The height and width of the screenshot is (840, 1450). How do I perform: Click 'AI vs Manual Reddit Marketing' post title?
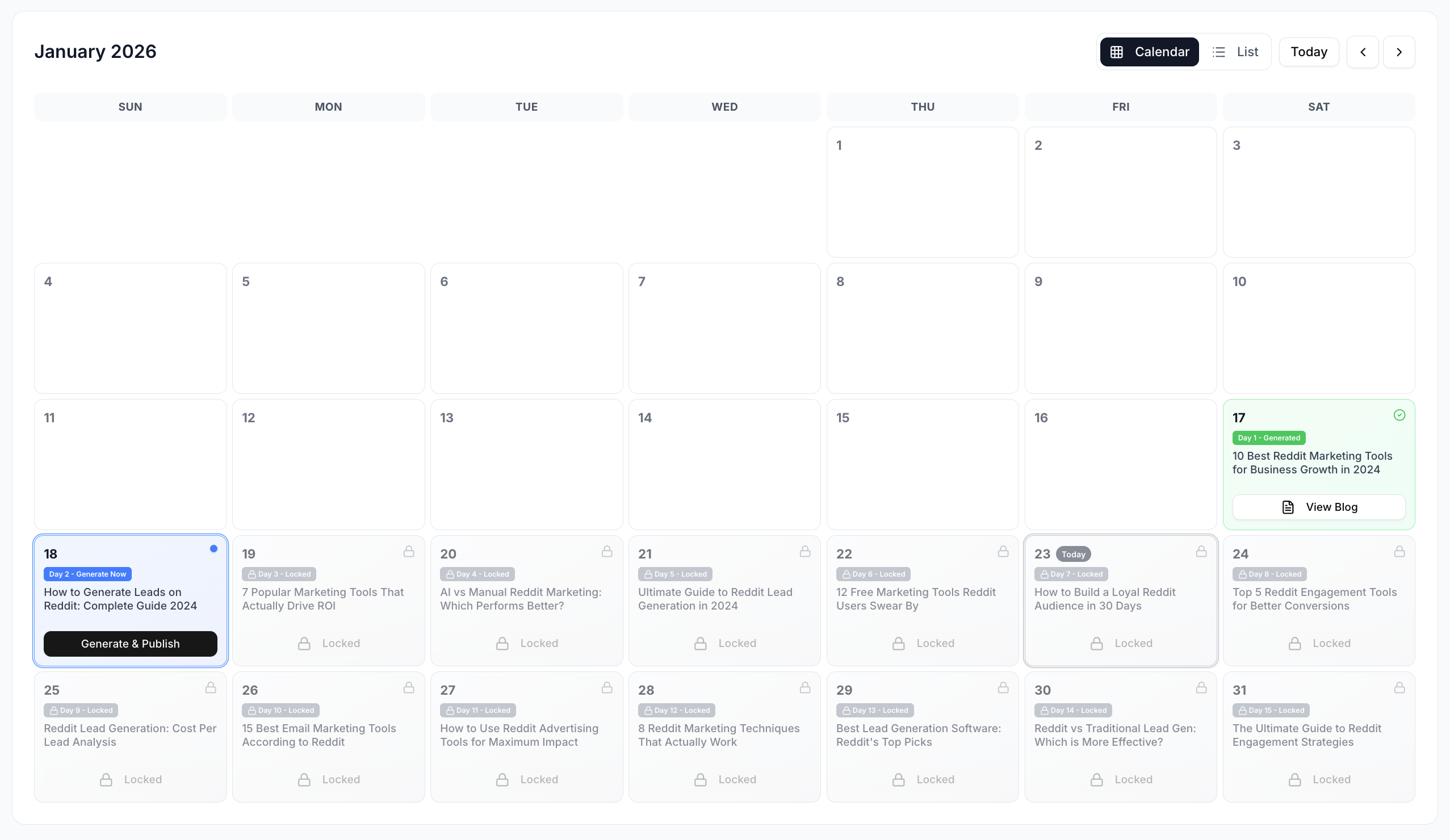[x=520, y=599]
